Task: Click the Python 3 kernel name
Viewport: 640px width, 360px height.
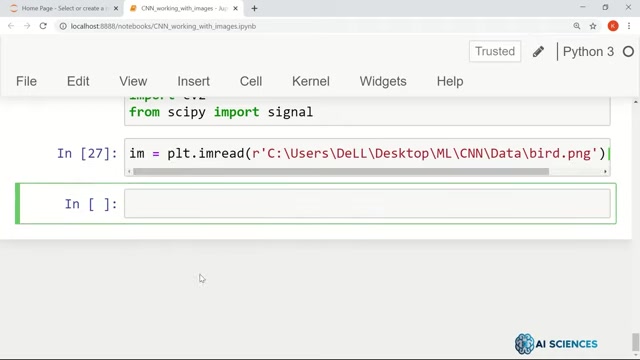Action: pyautogui.click(x=588, y=51)
